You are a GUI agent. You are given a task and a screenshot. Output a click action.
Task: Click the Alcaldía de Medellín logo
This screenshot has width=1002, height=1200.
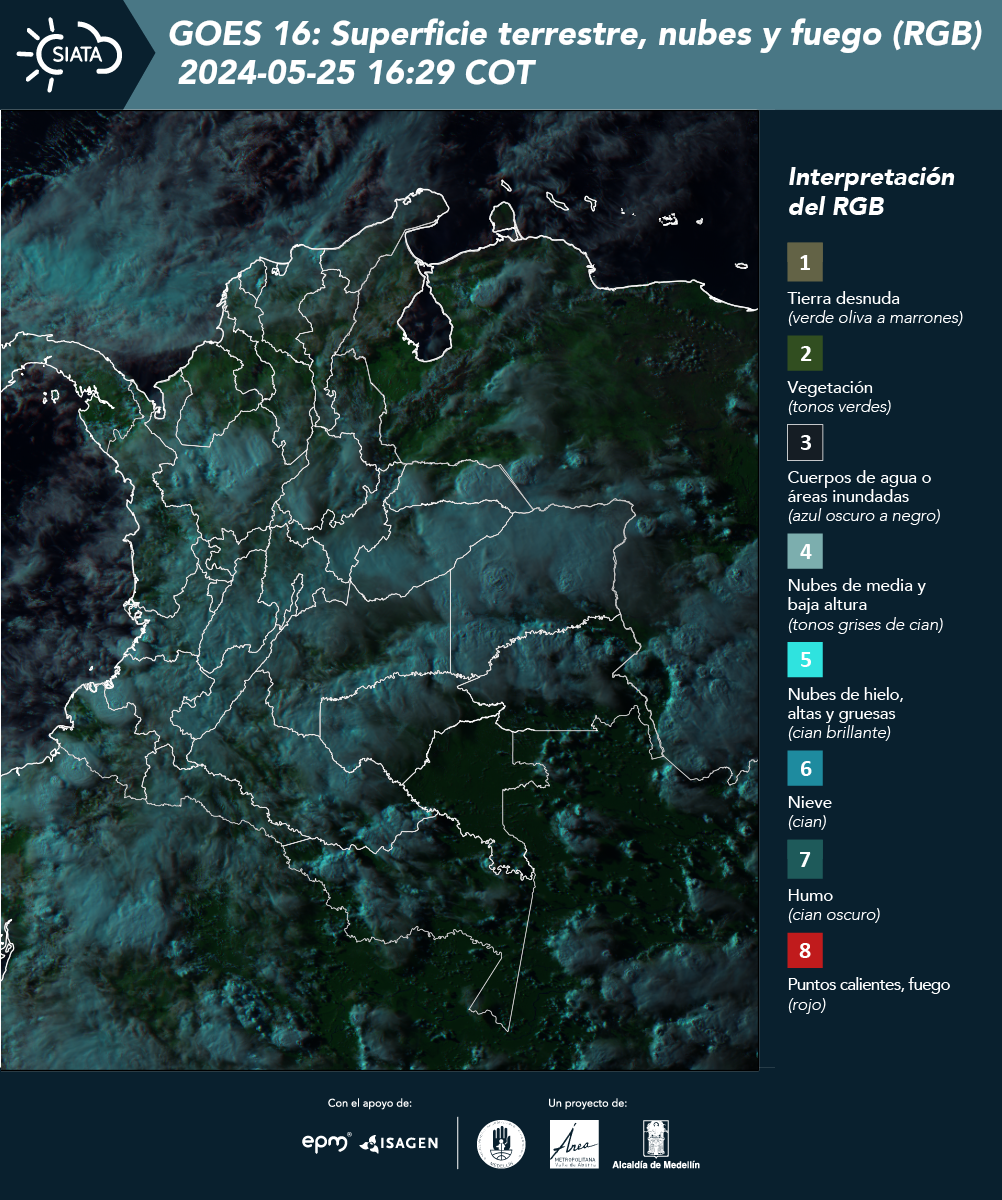click(x=656, y=1144)
